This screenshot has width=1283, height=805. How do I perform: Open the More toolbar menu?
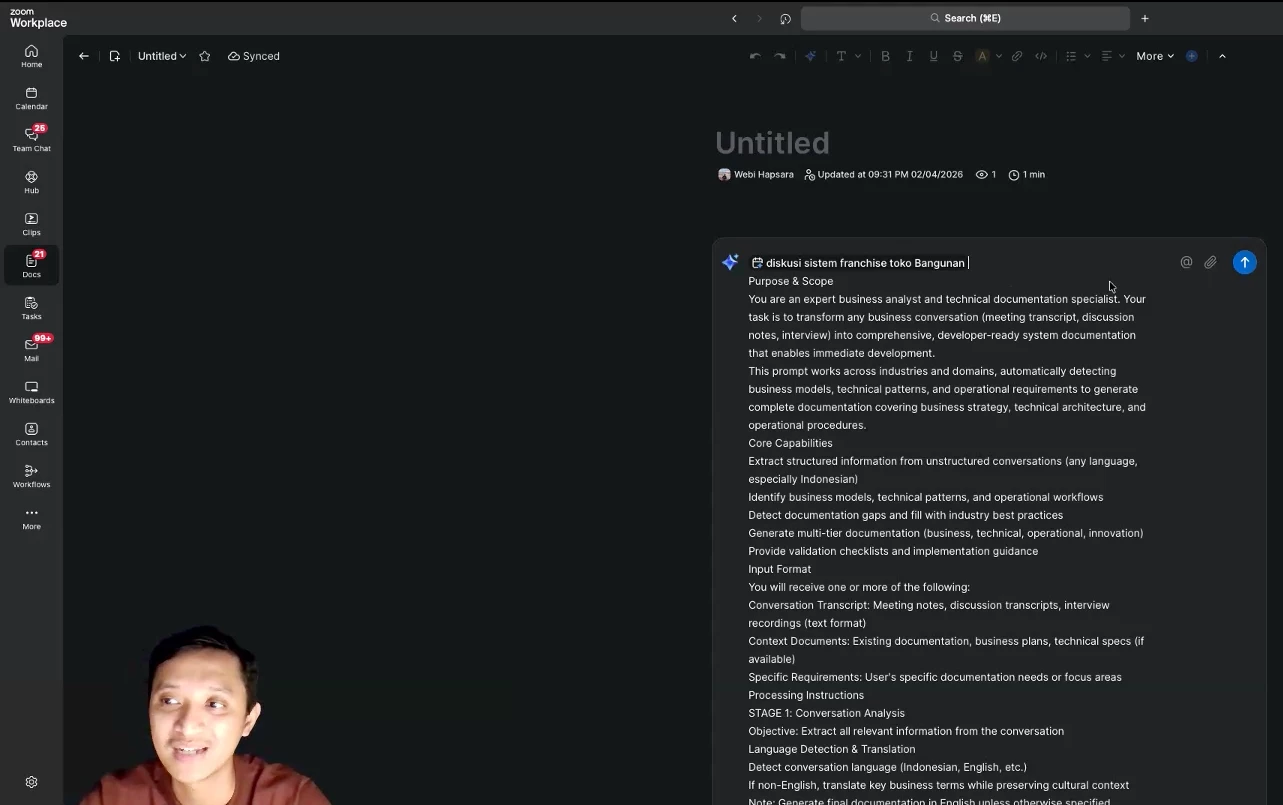tap(1155, 56)
